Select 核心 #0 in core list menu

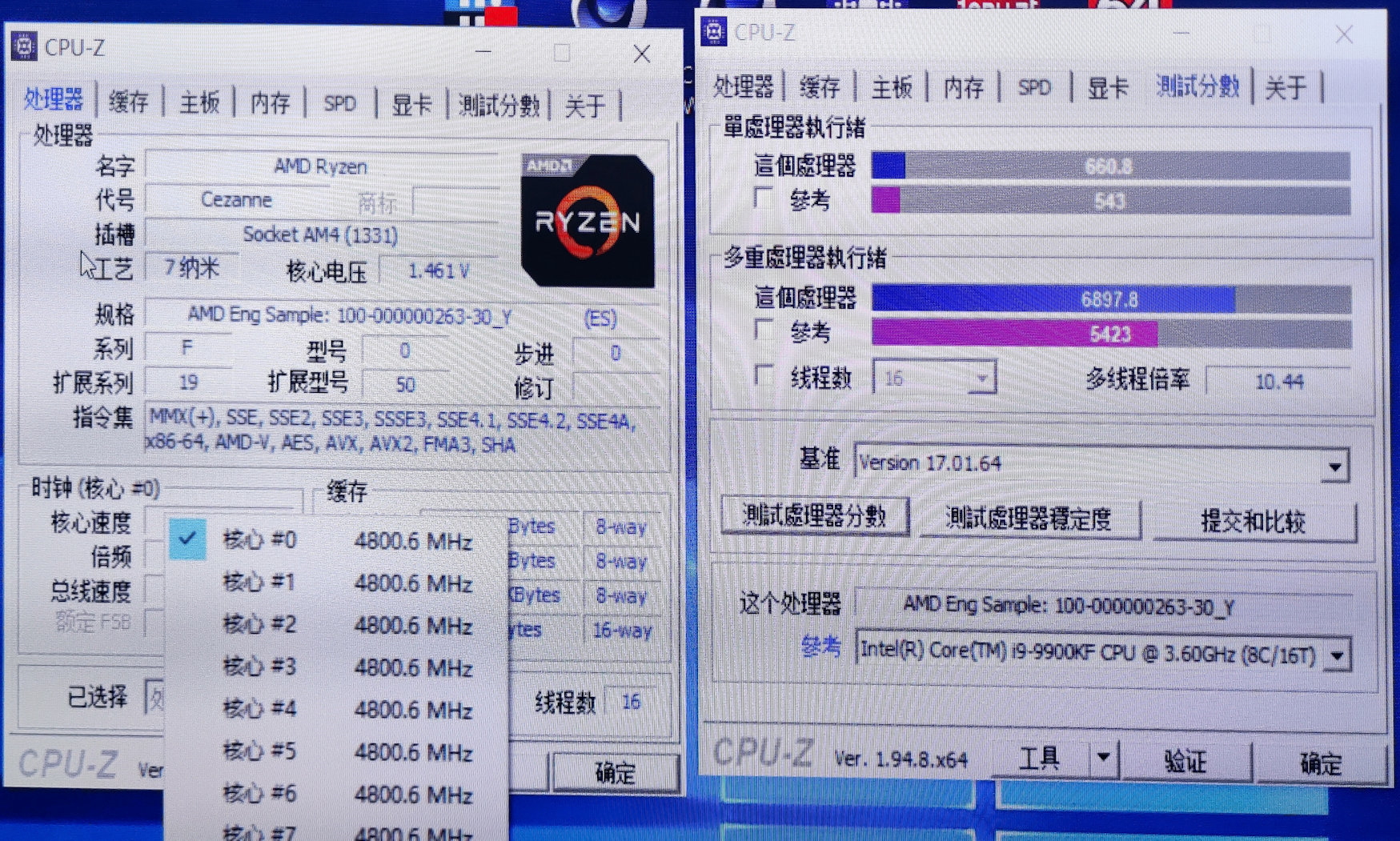point(336,540)
